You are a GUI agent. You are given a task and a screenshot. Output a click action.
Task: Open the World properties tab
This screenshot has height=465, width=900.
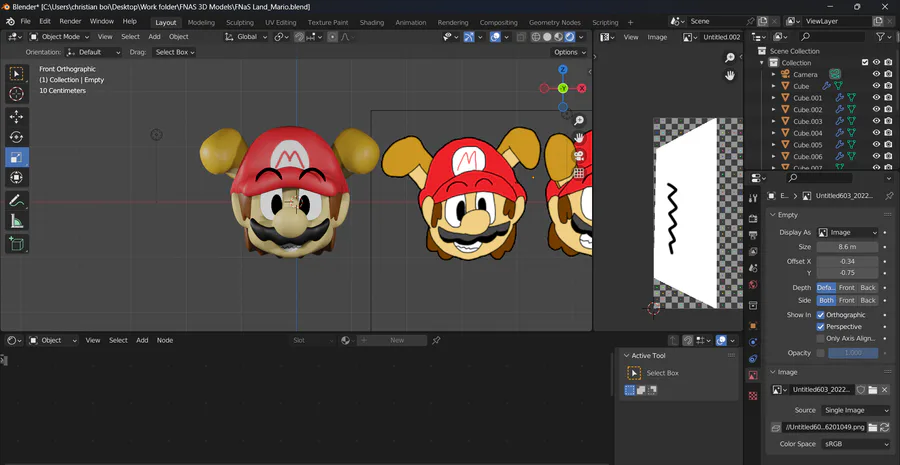(x=753, y=285)
